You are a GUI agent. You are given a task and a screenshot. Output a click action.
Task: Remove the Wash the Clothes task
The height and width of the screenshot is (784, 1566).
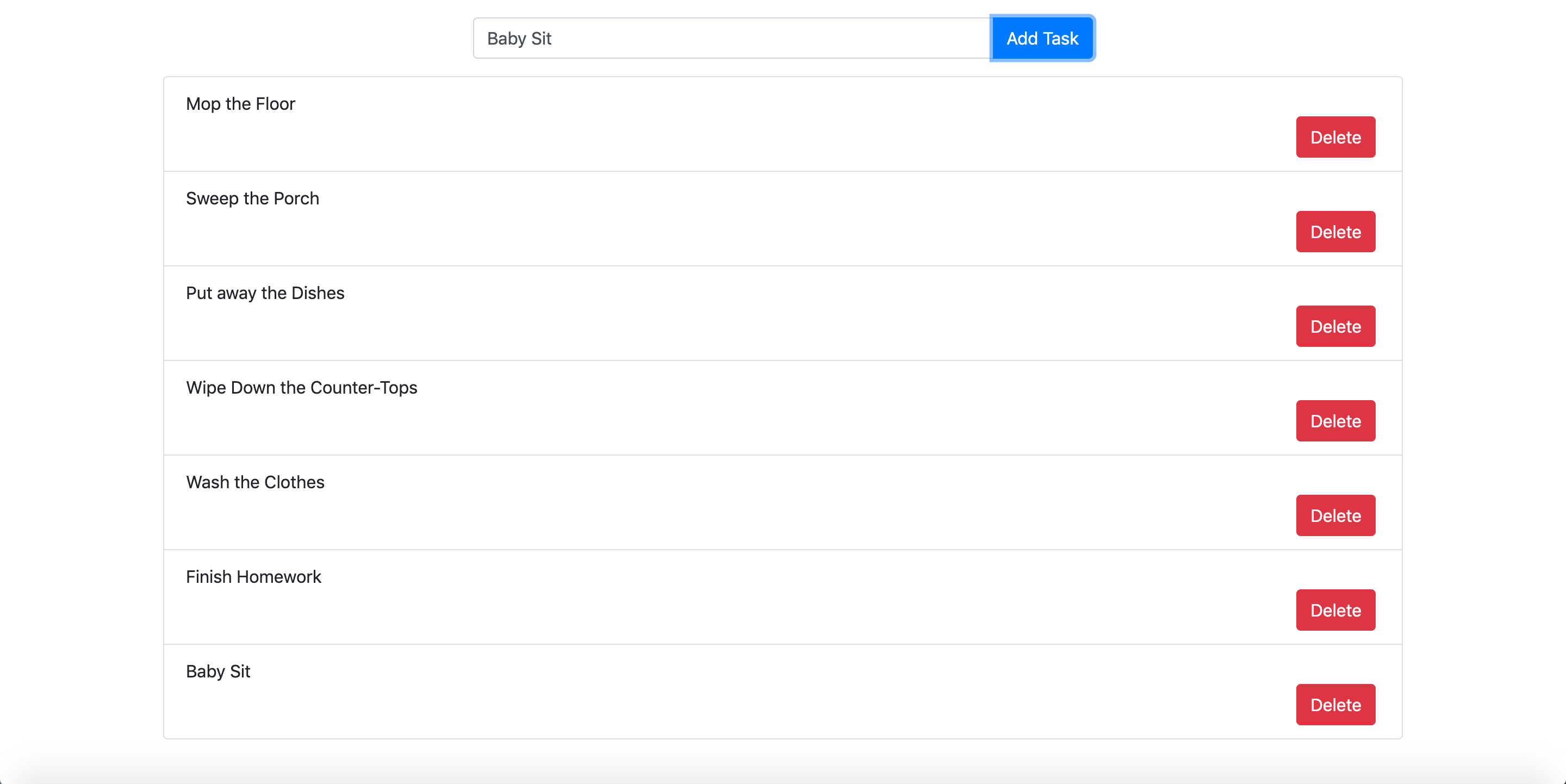[1335, 515]
